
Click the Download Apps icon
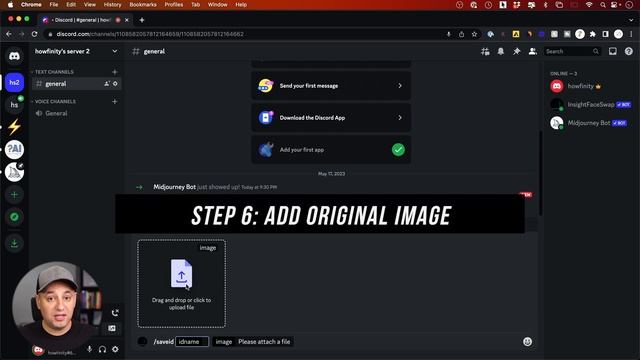pos(14,244)
